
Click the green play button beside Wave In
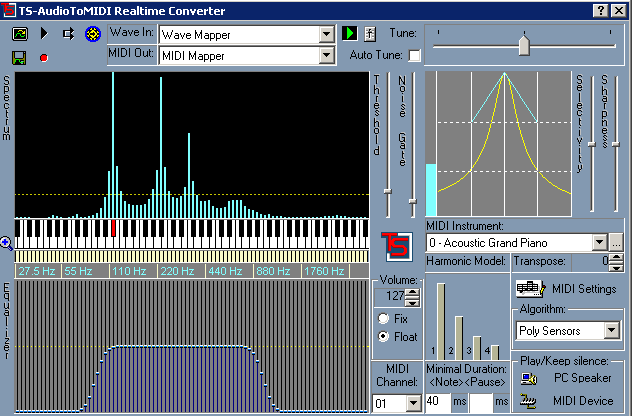pos(350,33)
